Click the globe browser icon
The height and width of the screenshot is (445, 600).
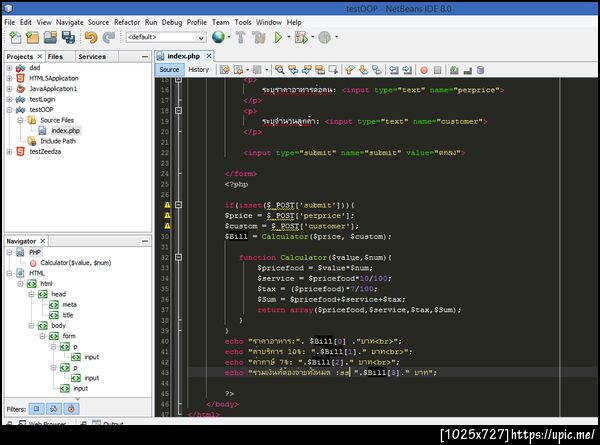pos(218,37)
